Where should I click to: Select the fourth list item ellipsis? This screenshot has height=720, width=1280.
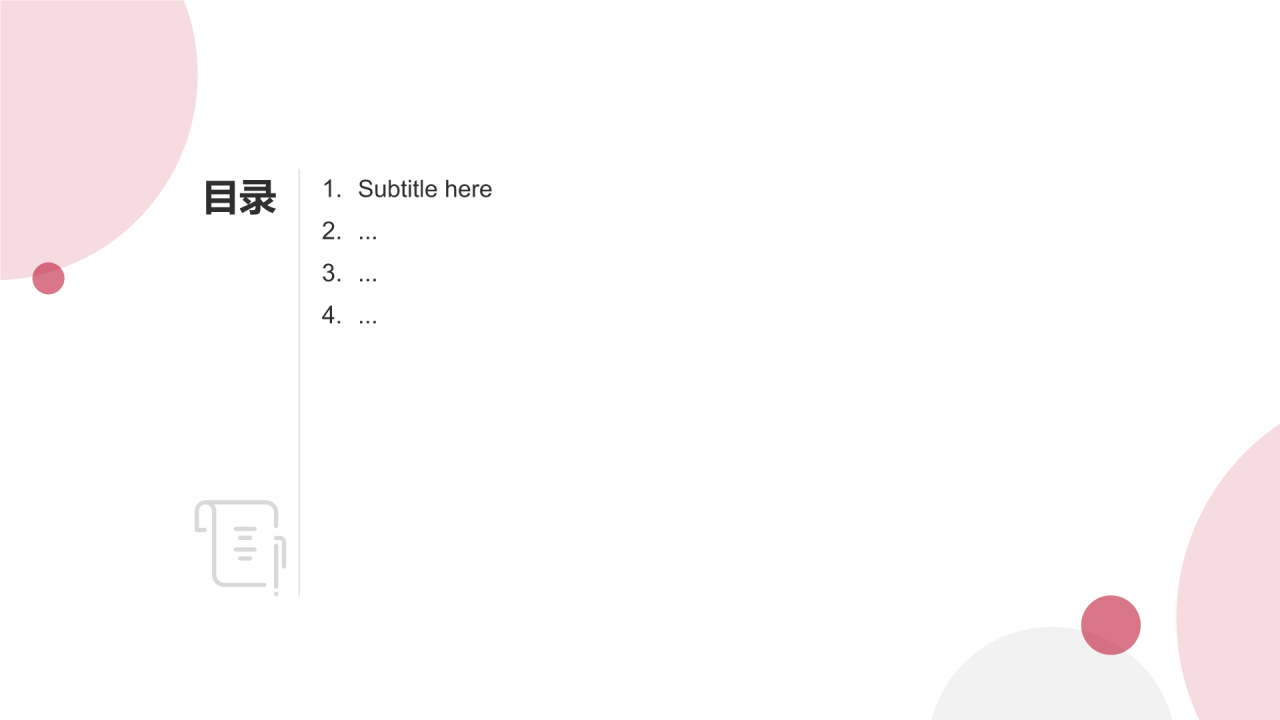(x=368, y=316)
